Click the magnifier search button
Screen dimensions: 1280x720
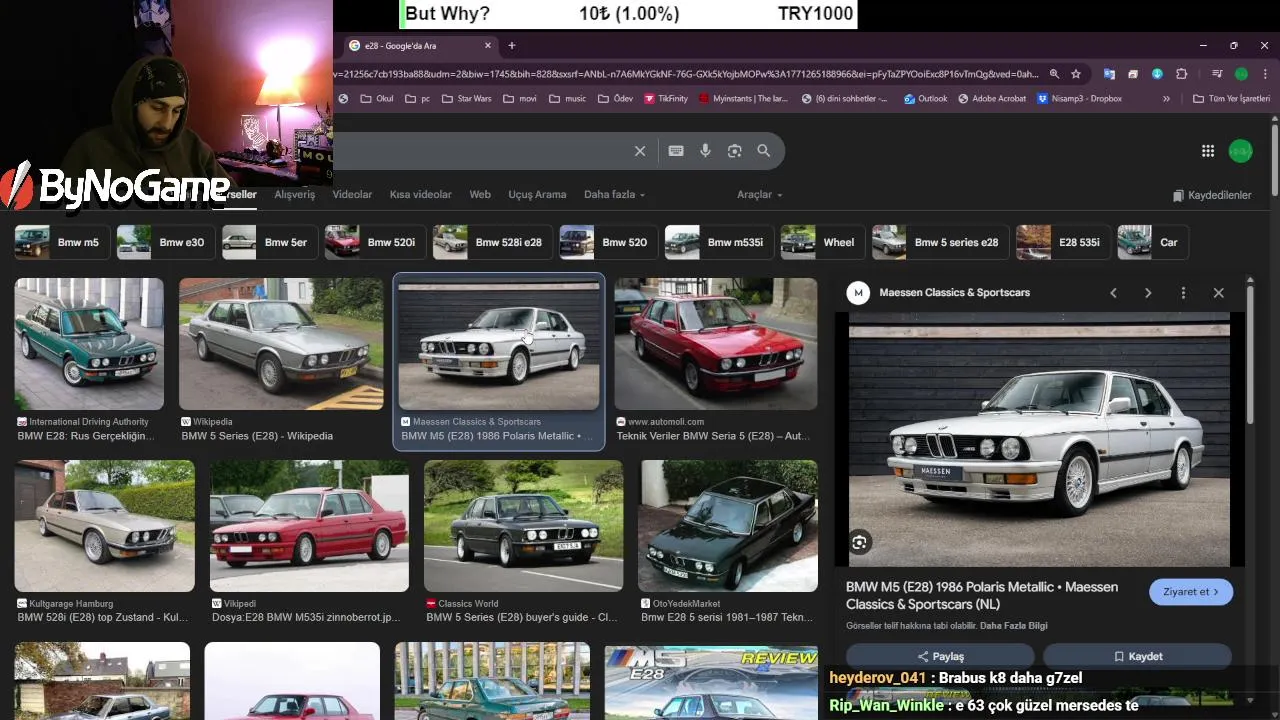tap(764, 151)
